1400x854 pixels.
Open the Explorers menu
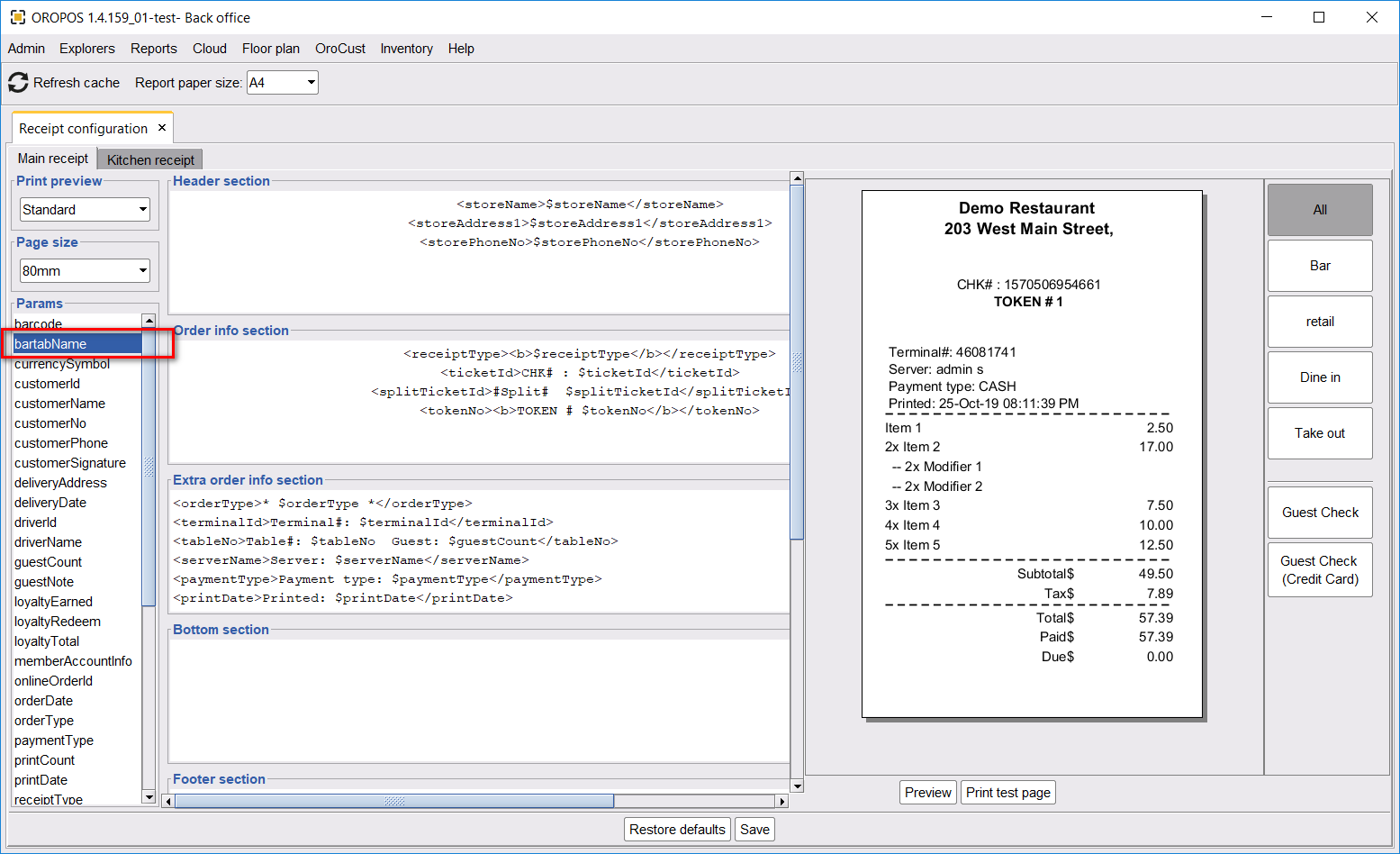pos(87,49)
